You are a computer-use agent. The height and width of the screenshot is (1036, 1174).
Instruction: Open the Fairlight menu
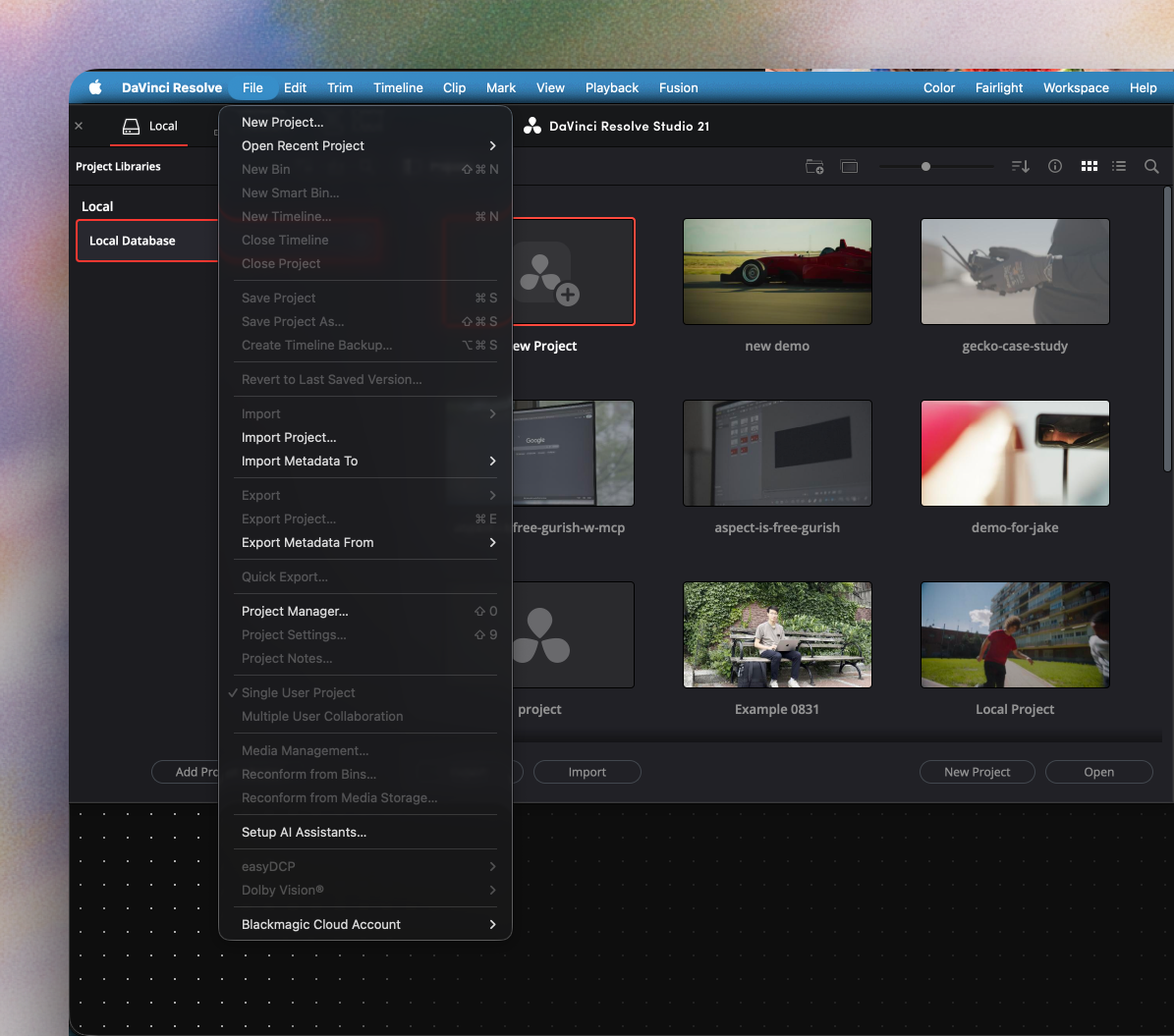click(999, 87)
